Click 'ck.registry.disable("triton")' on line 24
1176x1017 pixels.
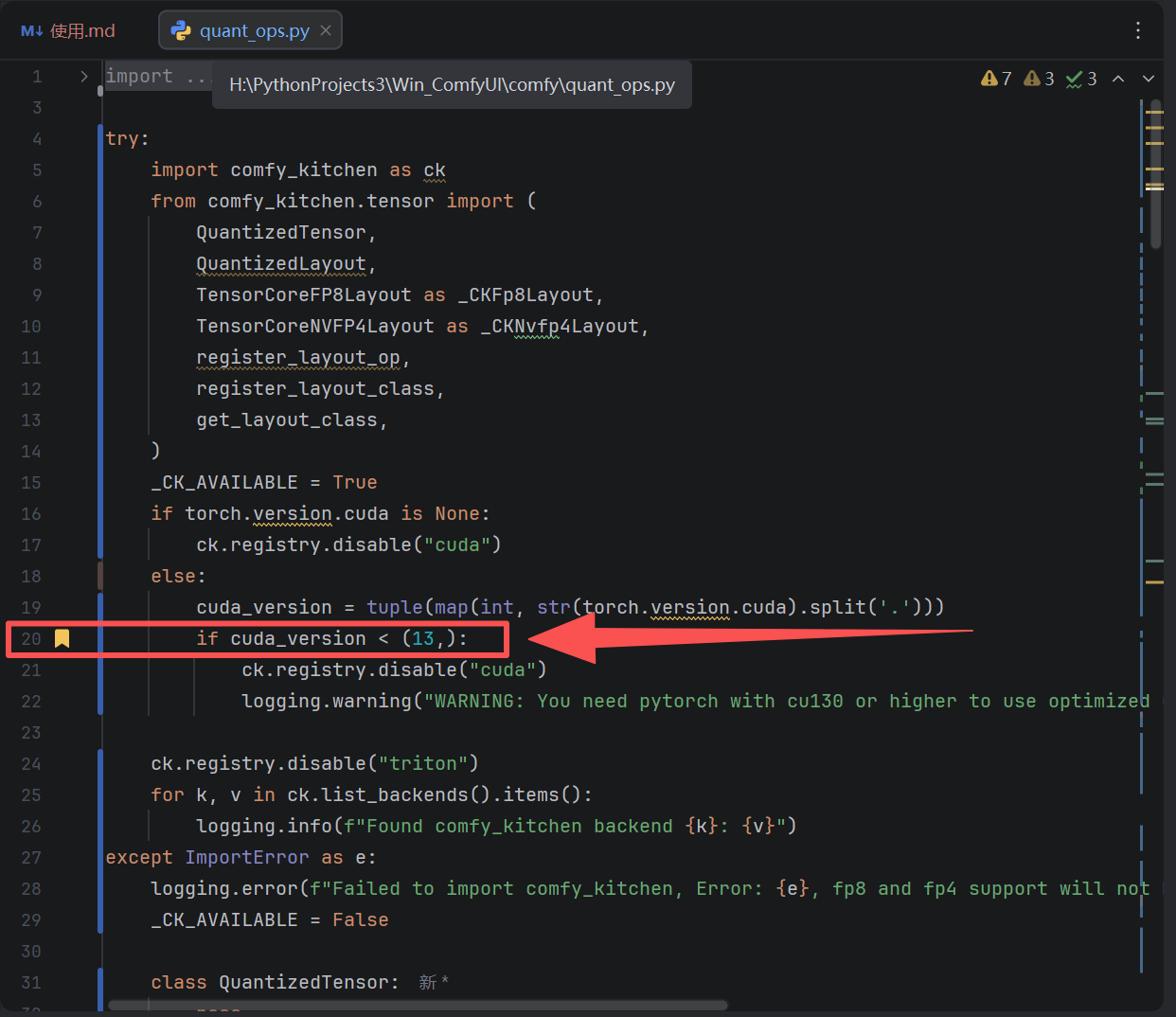point(314,763)
